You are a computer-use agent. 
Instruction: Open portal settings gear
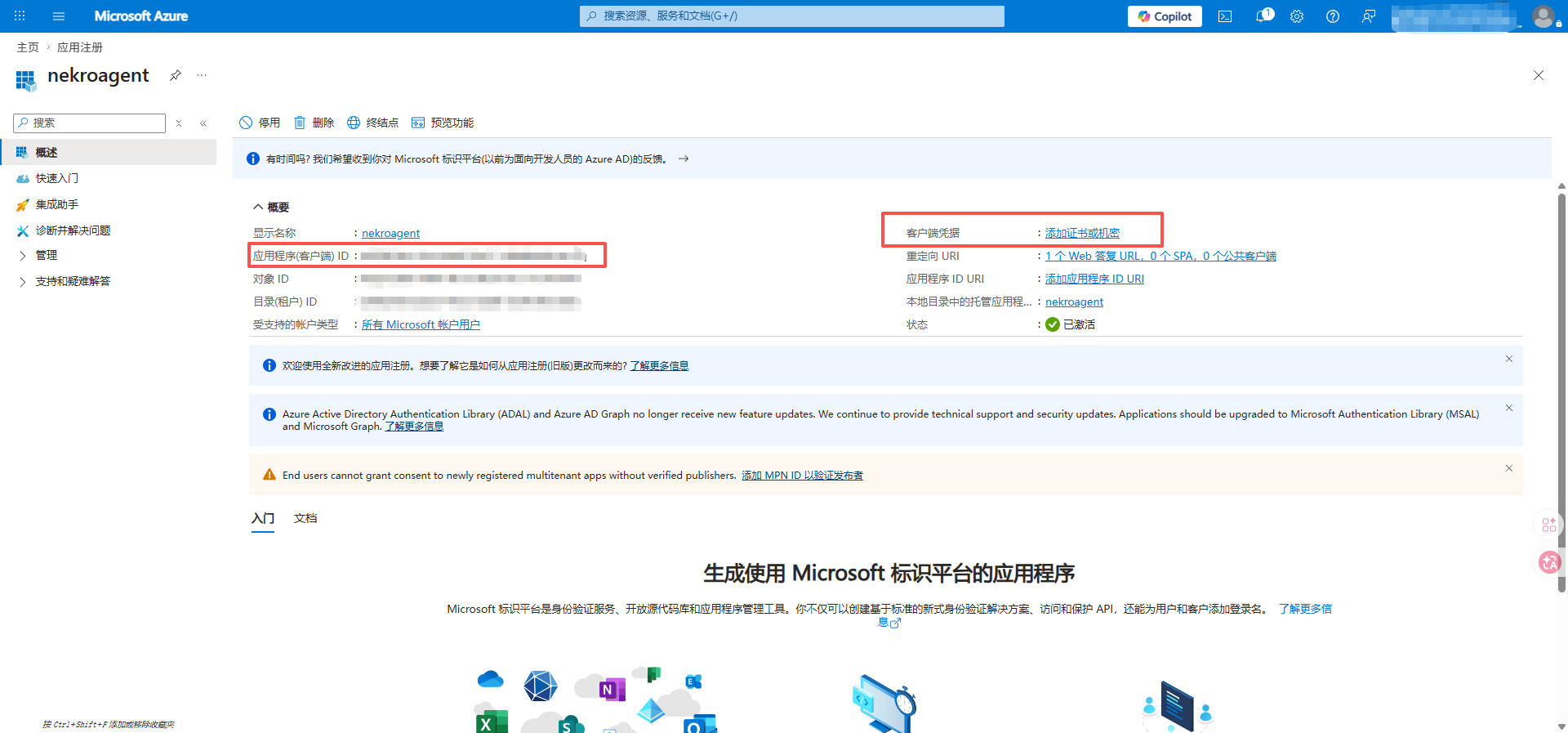1297,16
